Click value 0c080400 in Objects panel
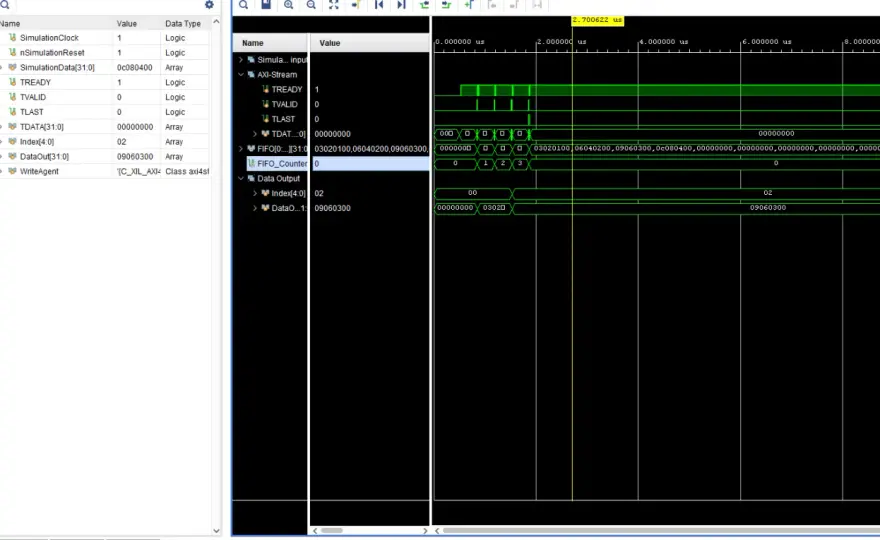Viewport: 880px width, 540px height. point(135,67)
